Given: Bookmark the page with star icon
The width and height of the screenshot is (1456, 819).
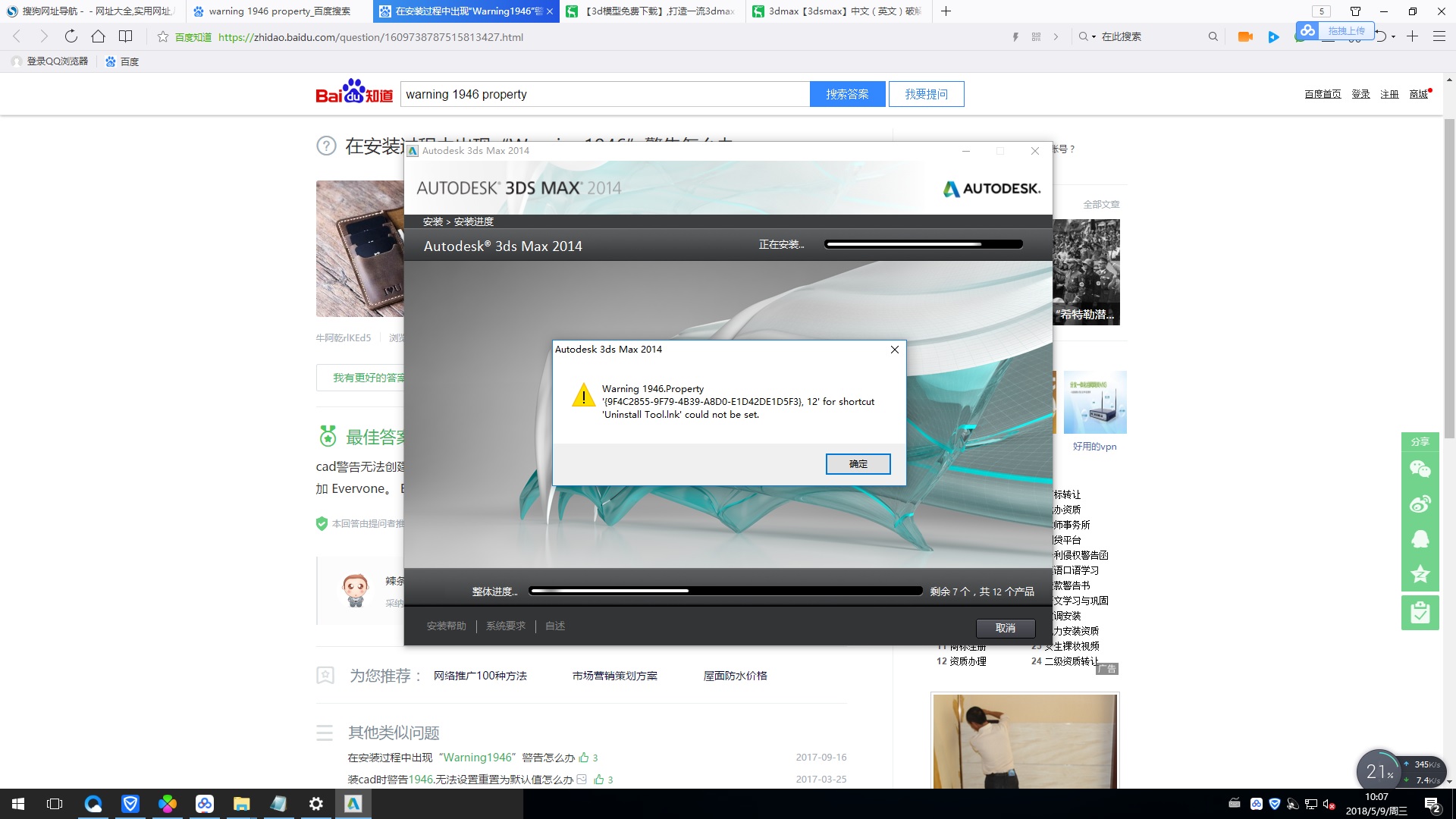Looking at the screenshot, I should [162, 36].
